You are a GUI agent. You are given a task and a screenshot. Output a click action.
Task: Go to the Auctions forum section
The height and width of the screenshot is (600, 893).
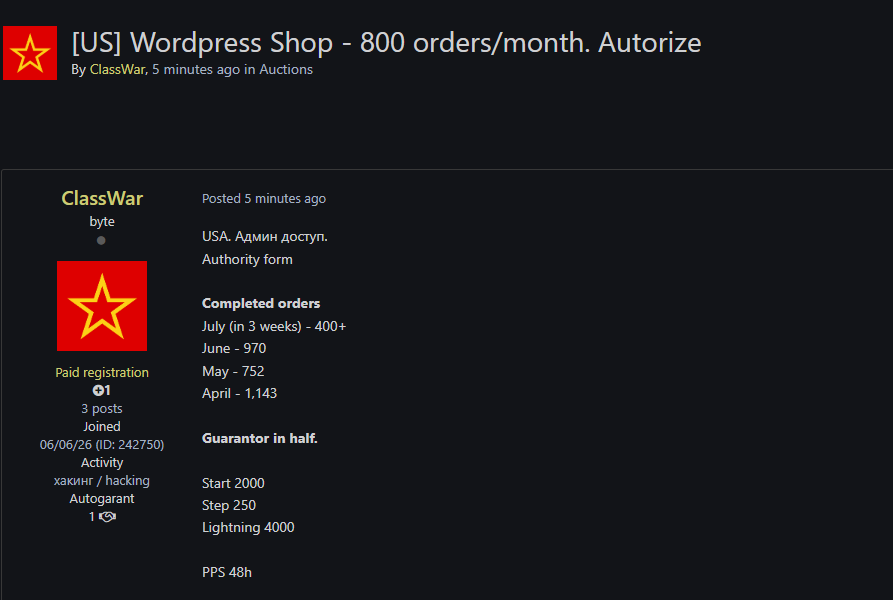[286, 69]
